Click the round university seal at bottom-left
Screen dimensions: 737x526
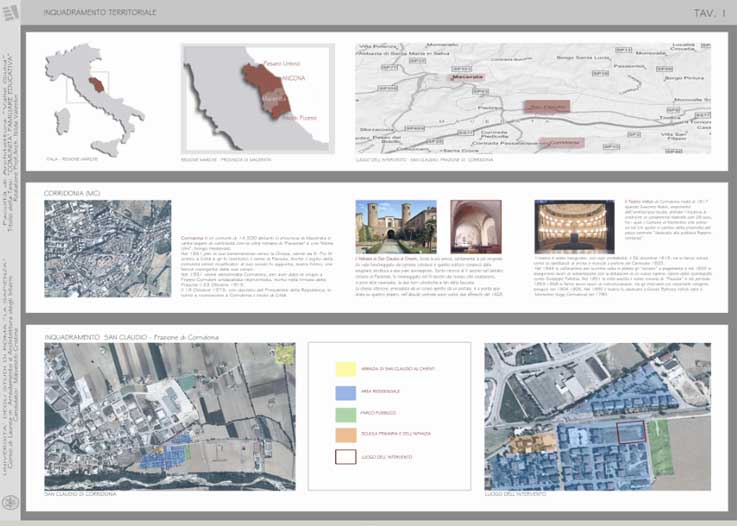coord(10,502)
